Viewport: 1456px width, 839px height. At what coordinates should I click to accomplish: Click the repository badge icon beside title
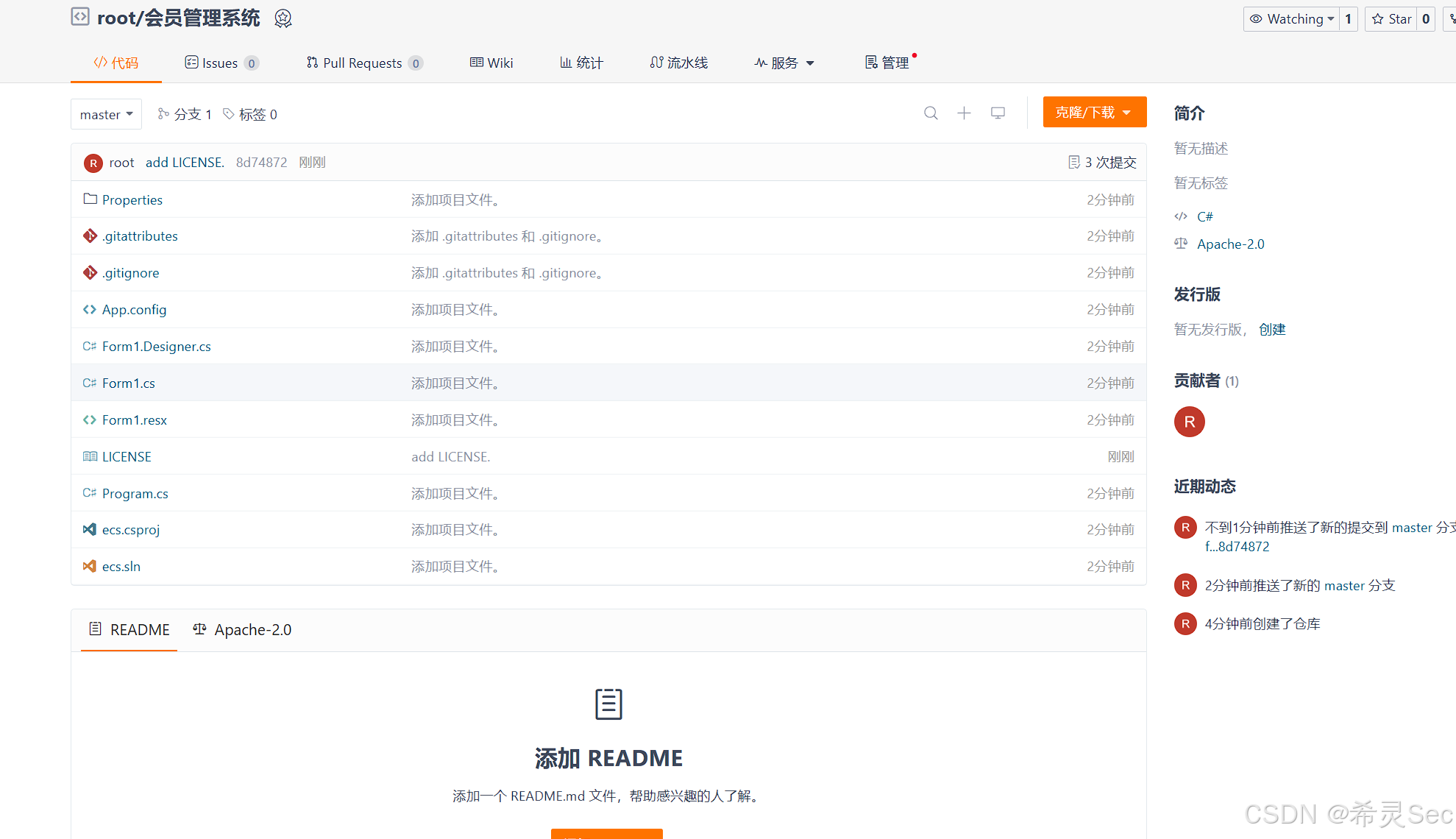point(283,18)
